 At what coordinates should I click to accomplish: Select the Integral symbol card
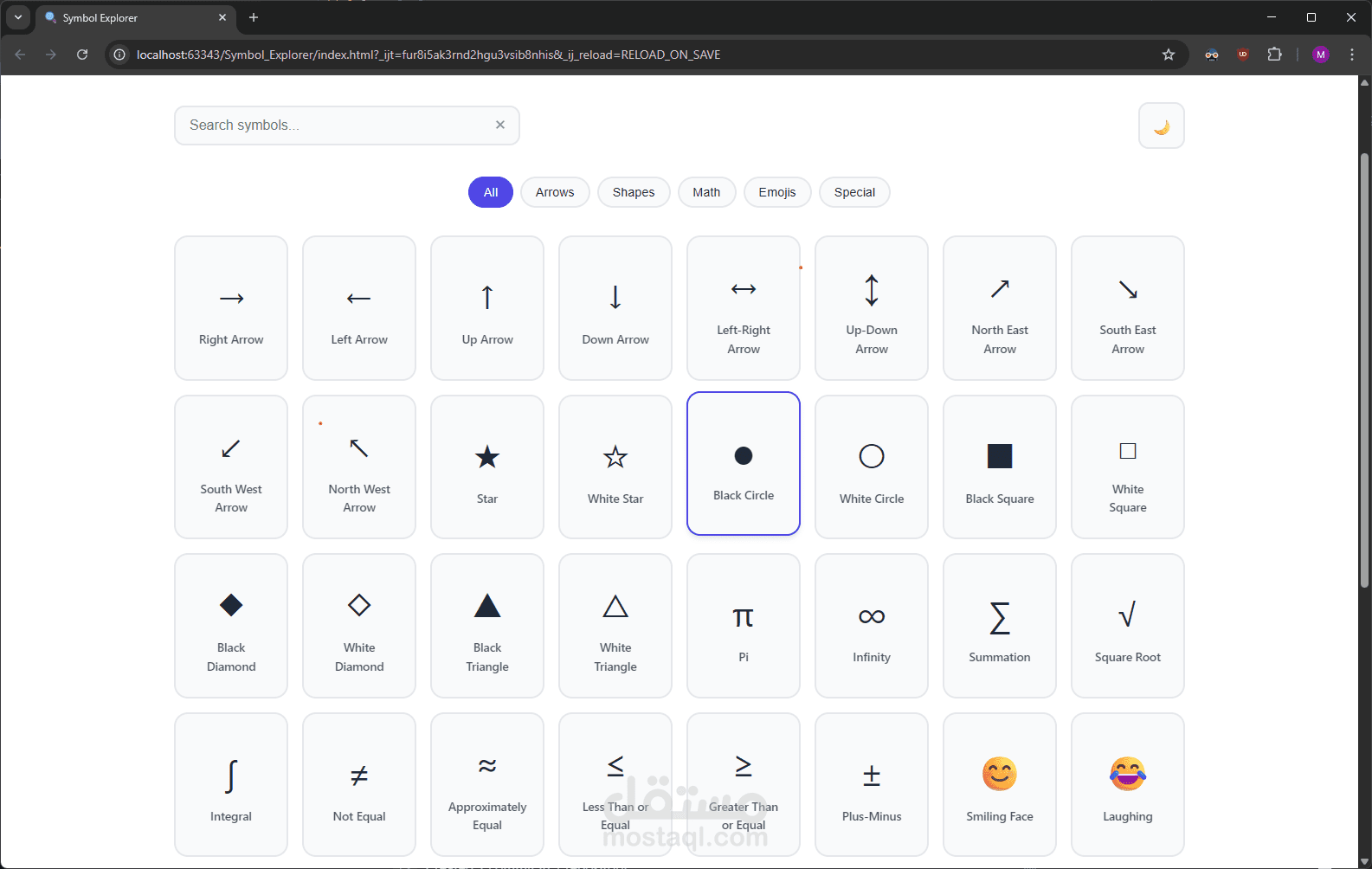[x=231, y=785]
